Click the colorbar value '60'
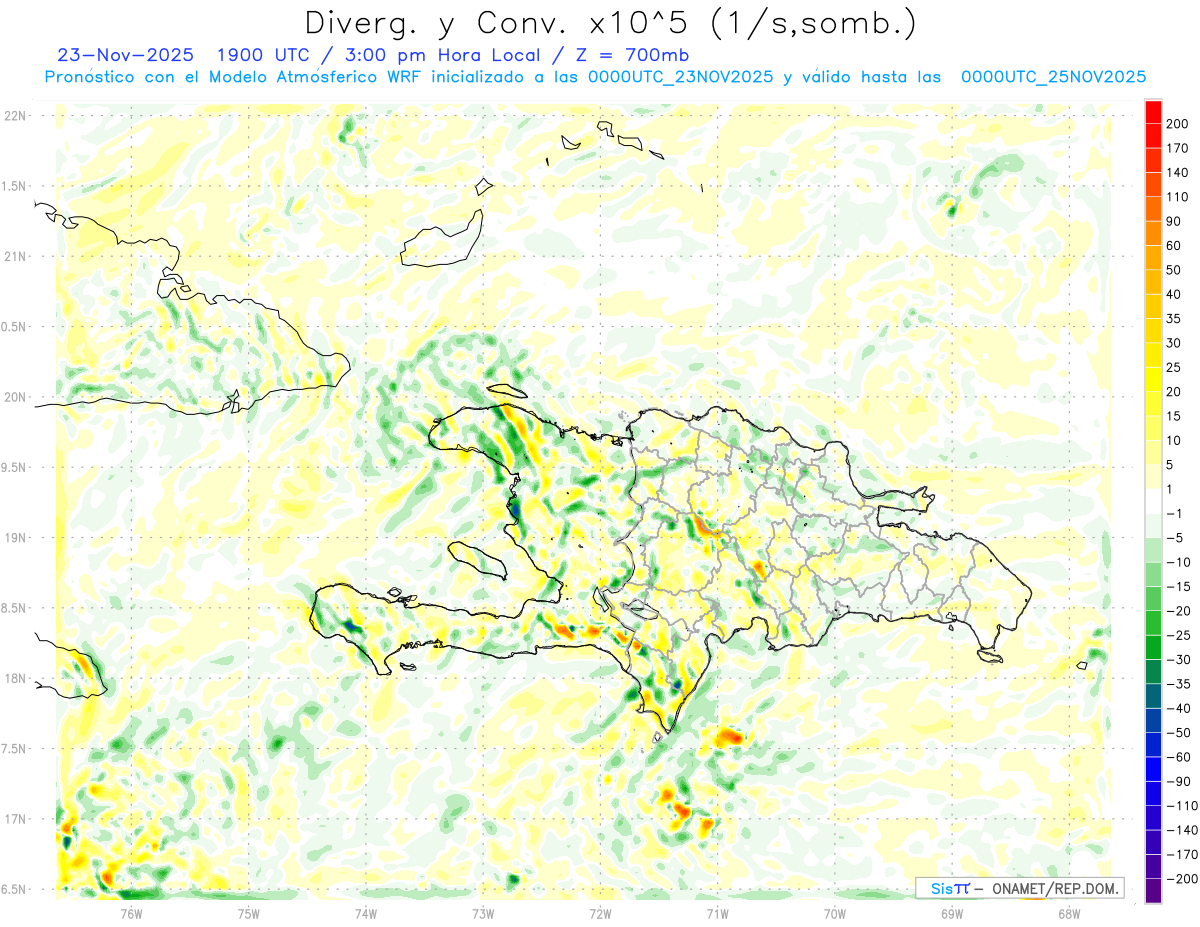This screenshot has height=927, width=1200. click(x=1174, y=246)
